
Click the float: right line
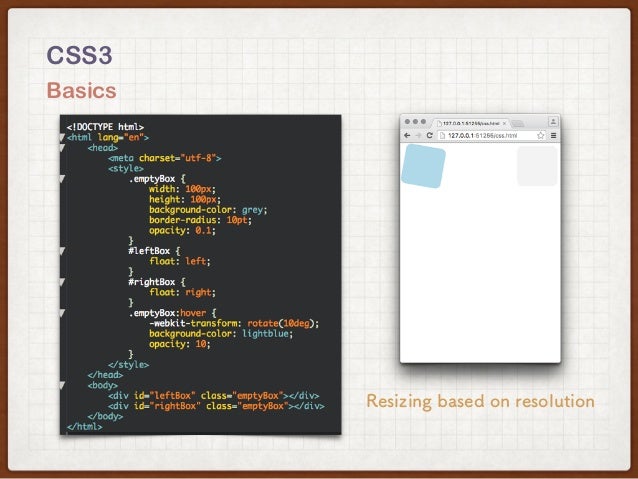point(182,292)
